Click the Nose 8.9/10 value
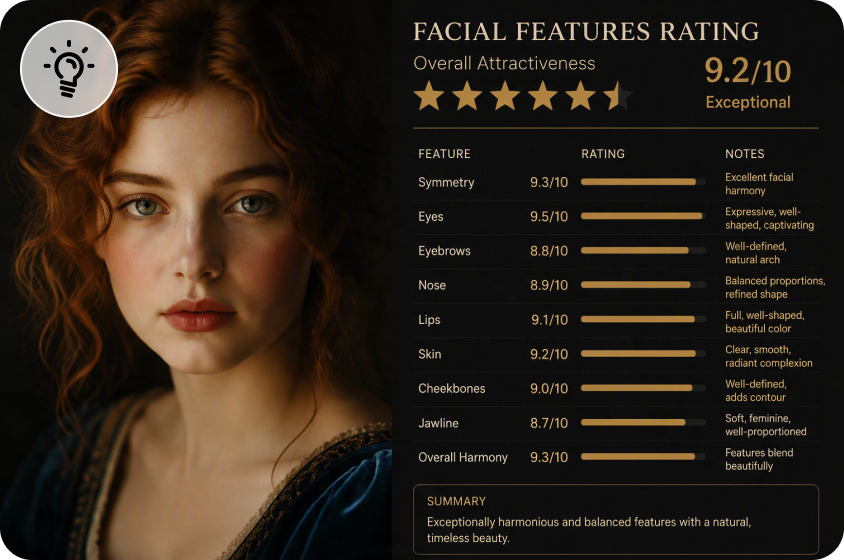This screenshot has width=844, height=560. click(548, 285)
